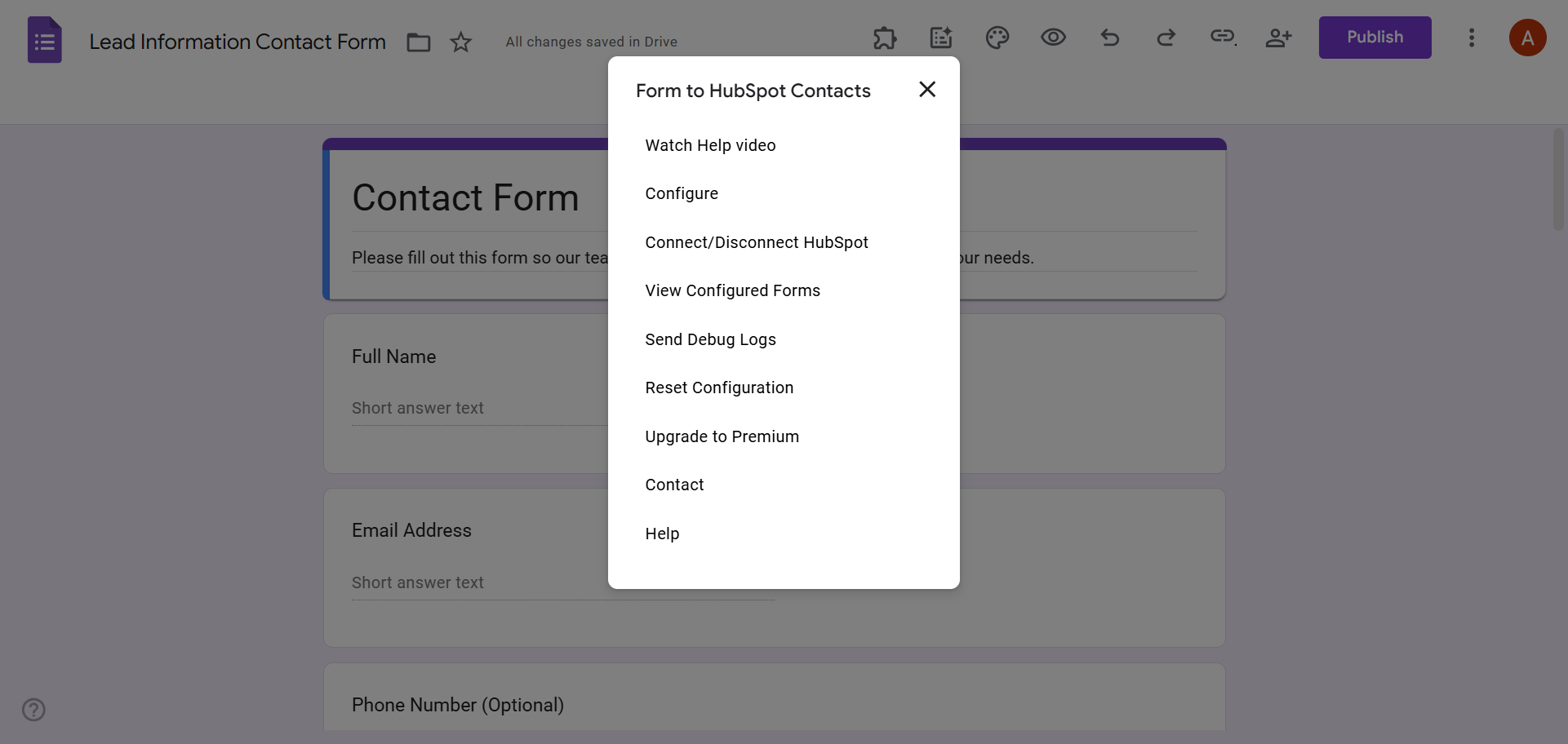
Task: Star the Lead Information Contact Form
Action: click(x=461, y=42)
